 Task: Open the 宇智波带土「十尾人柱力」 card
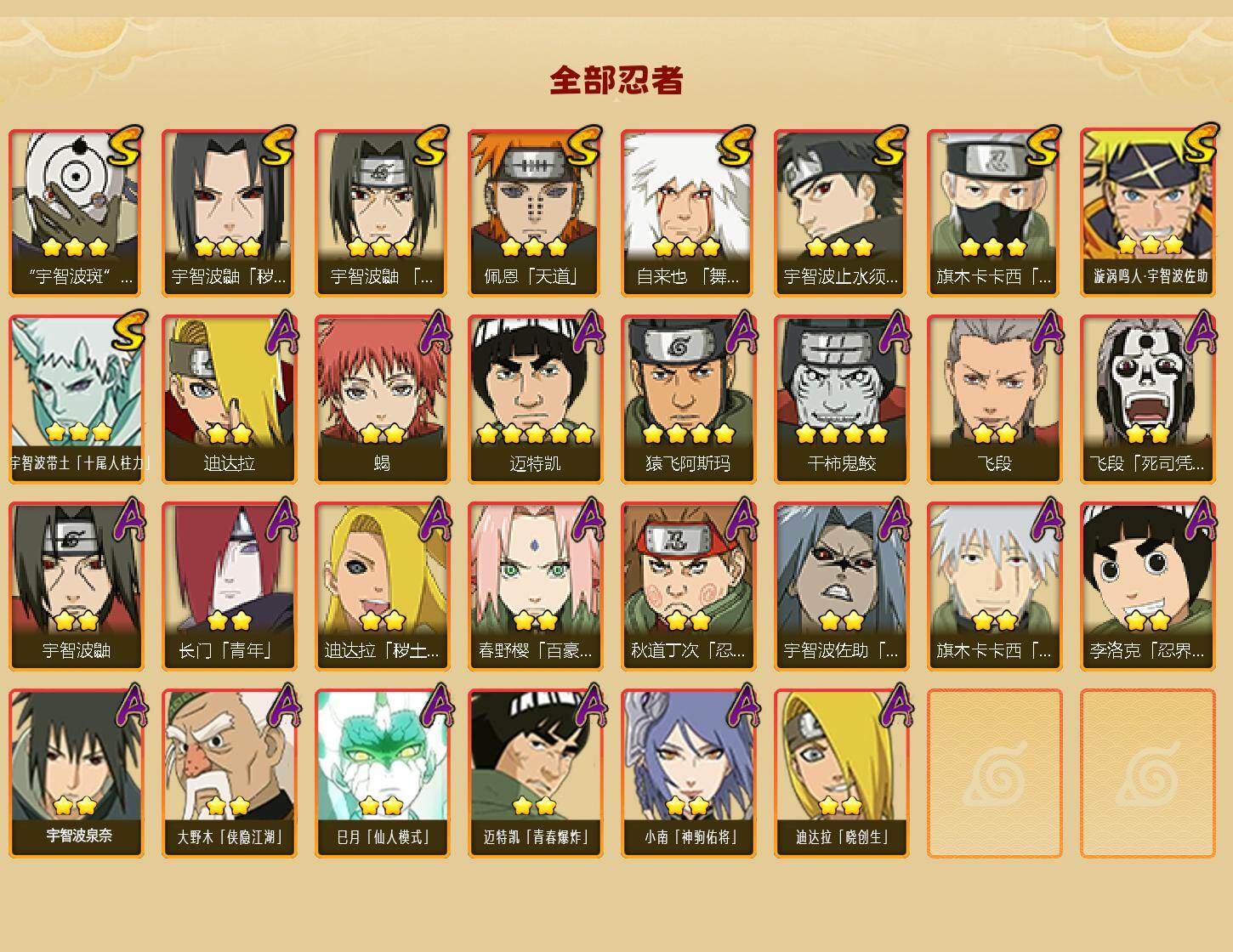coord(76,399)
